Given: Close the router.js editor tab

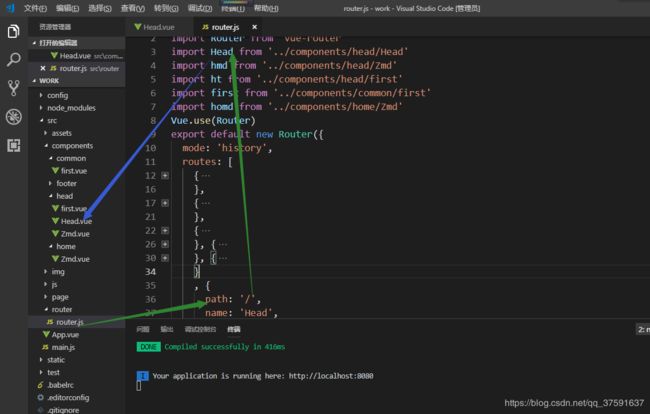Looking at the screenshot, I should pyautogui.click(x=255, y=27).
